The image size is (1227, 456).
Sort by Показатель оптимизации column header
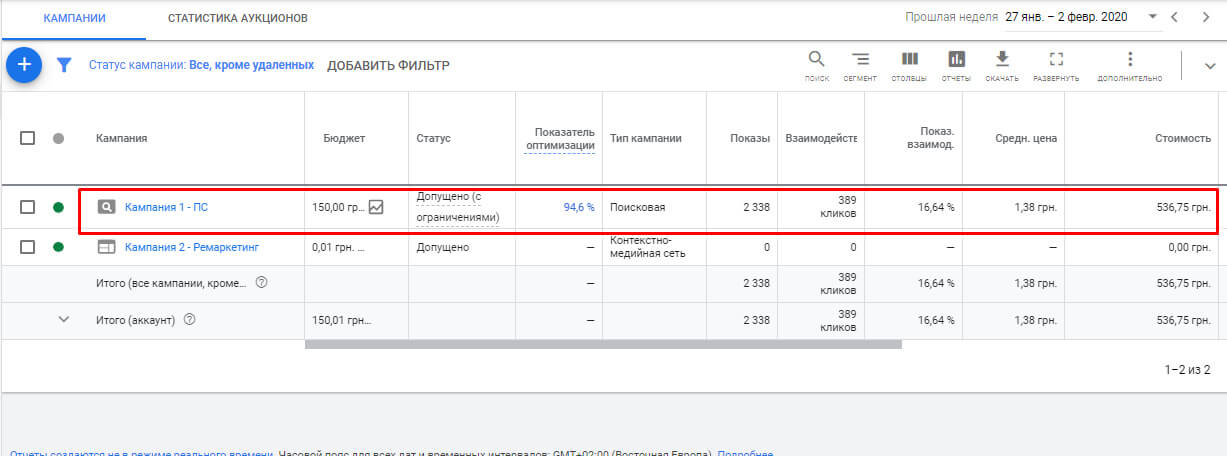[x=560, y=139]
